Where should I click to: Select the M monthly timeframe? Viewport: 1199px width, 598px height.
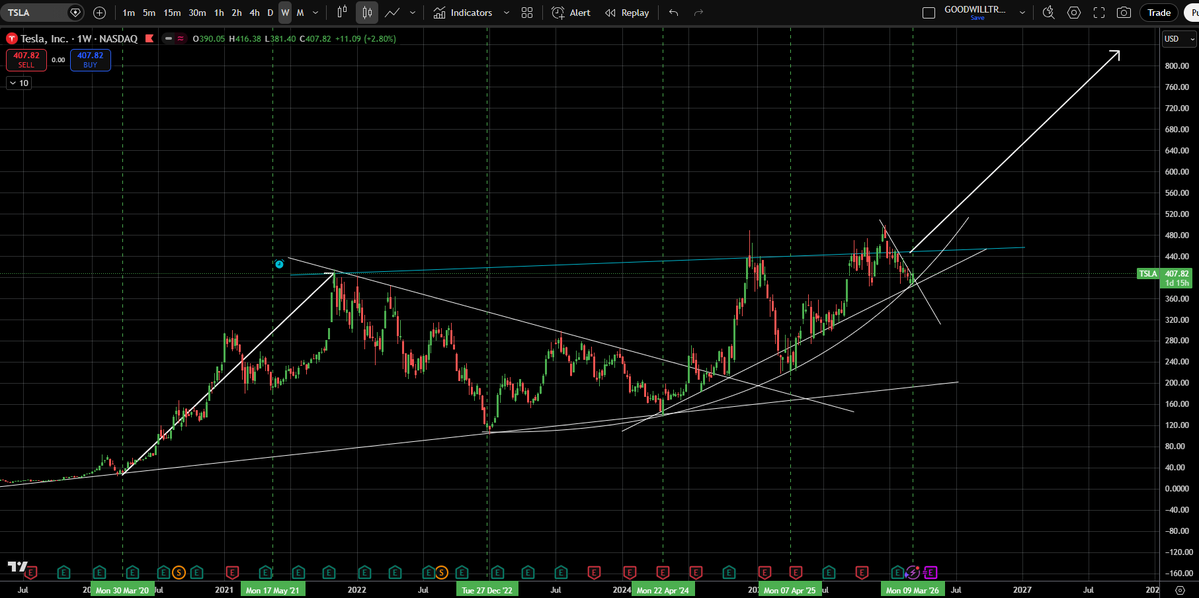[300, 12]
